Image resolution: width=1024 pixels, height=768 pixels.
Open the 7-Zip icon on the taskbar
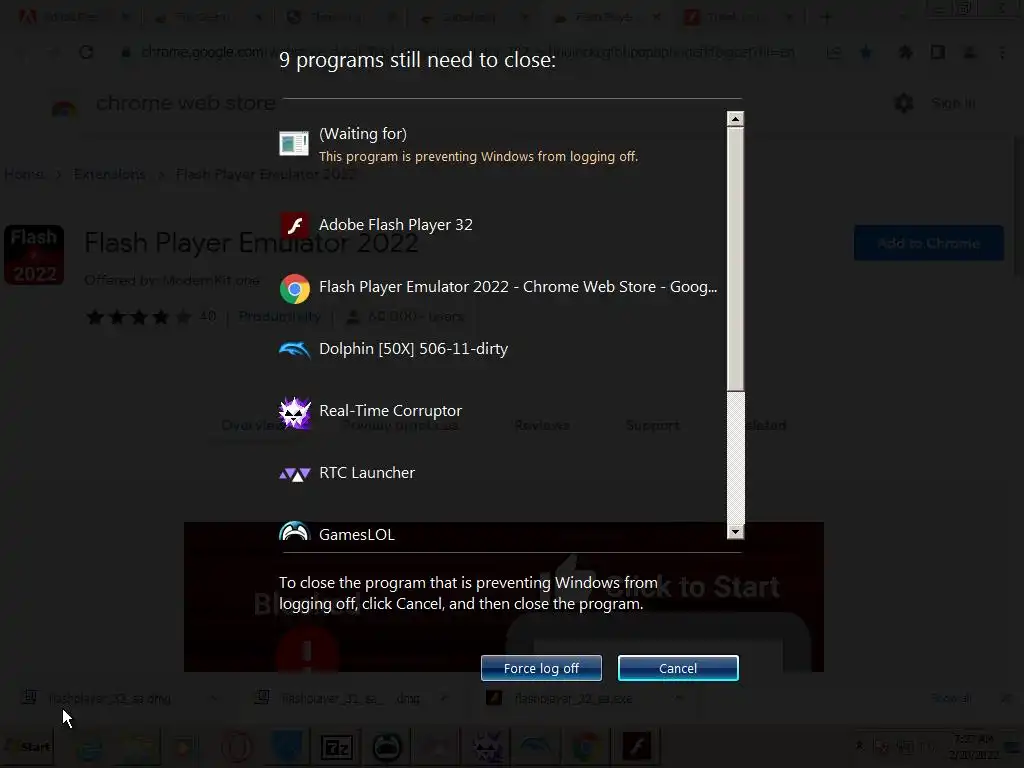tap(337, 747)
